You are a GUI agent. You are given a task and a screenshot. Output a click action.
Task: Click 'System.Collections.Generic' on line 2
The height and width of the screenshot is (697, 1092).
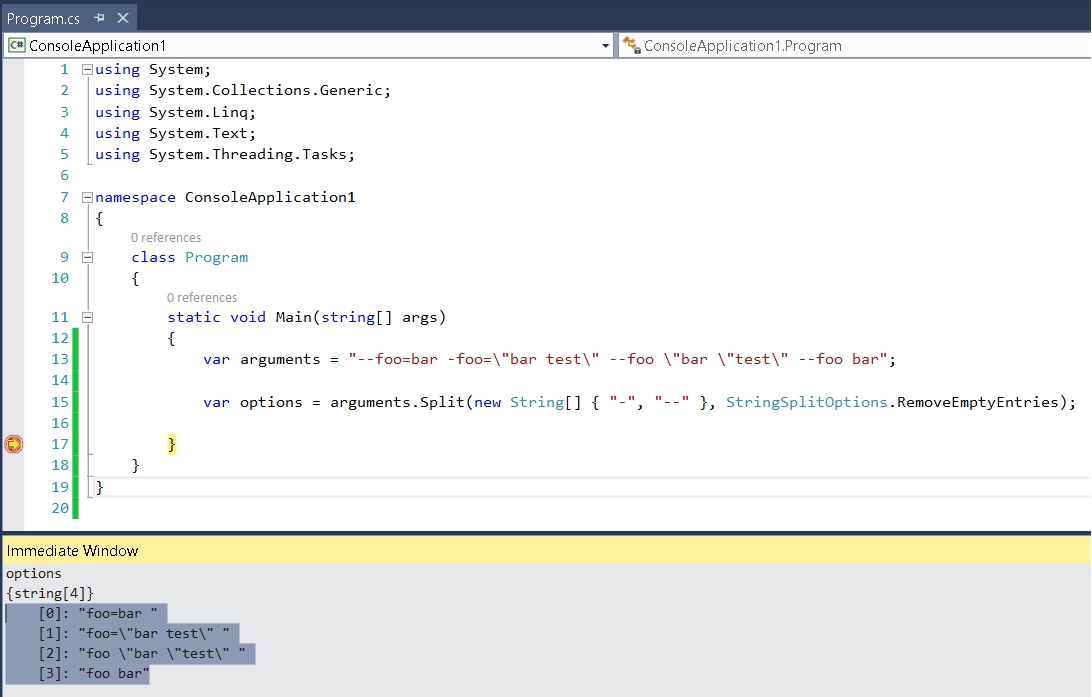265,91
